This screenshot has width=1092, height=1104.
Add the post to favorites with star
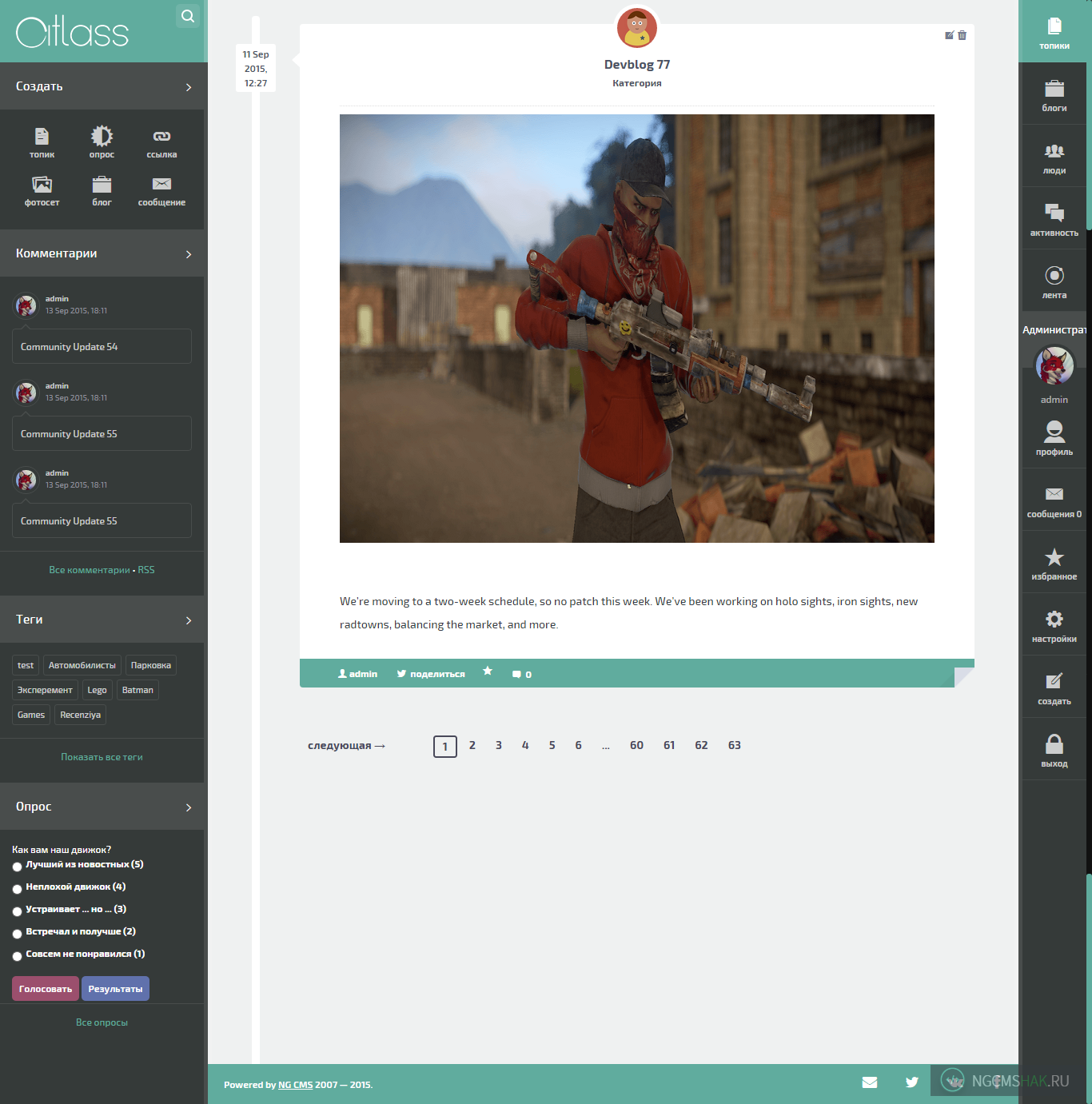point(488,672)
